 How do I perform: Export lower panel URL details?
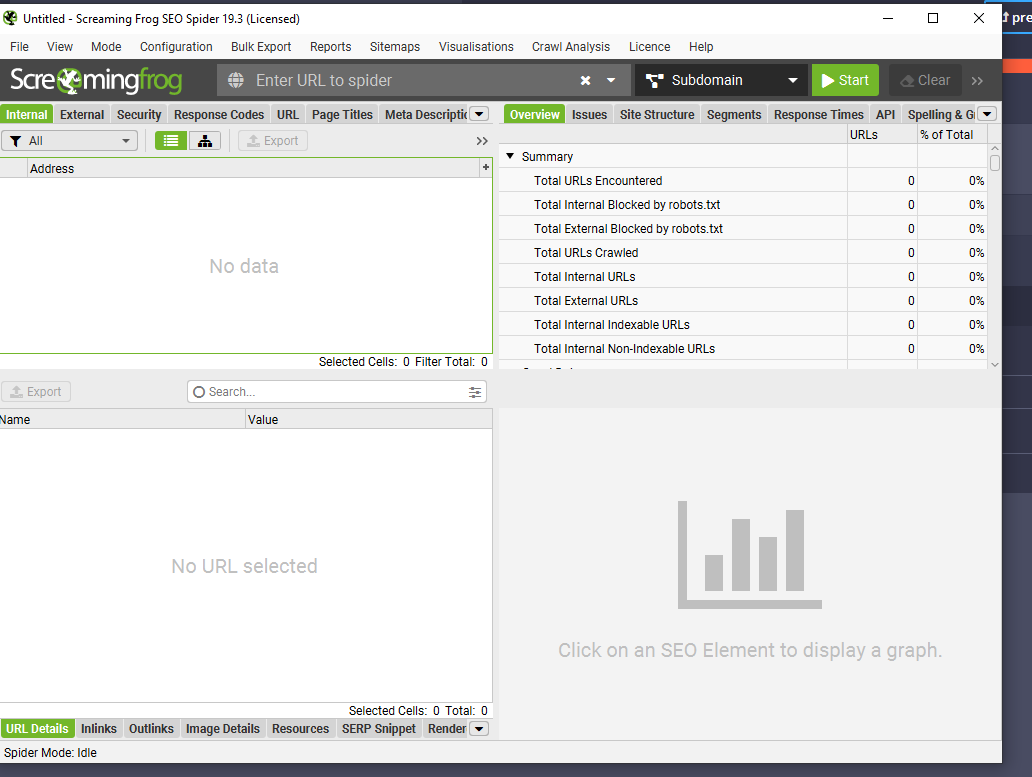[x=36, y=391]
